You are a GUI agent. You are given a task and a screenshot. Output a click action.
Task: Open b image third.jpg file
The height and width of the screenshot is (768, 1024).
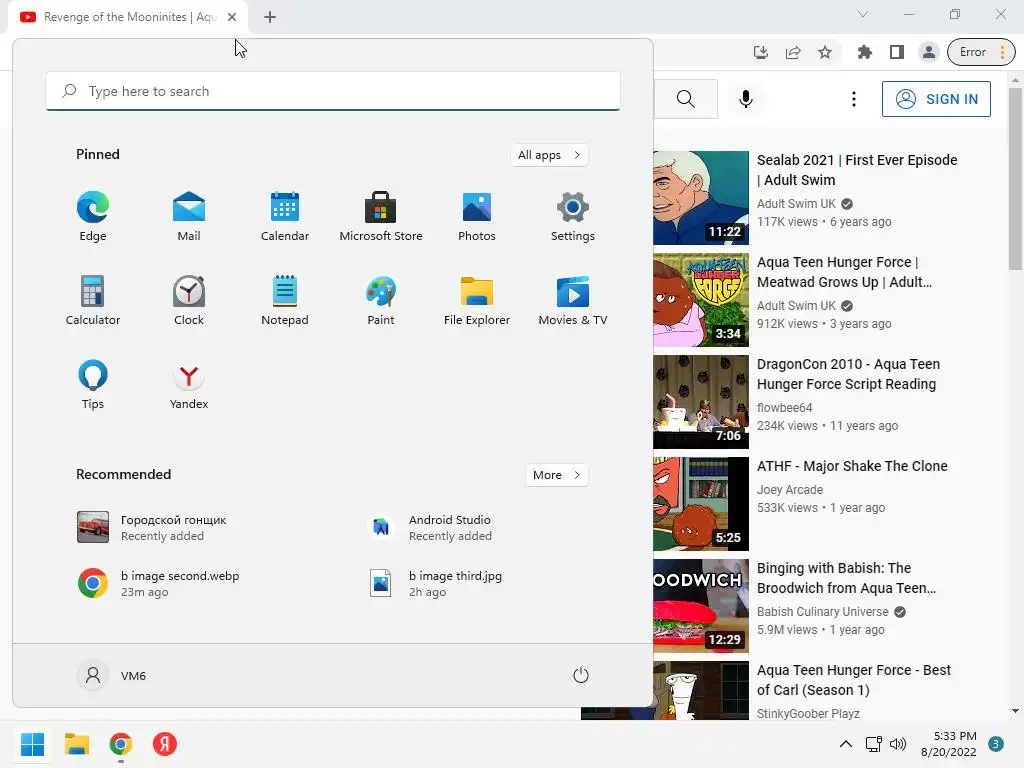(x=436, y=584)
